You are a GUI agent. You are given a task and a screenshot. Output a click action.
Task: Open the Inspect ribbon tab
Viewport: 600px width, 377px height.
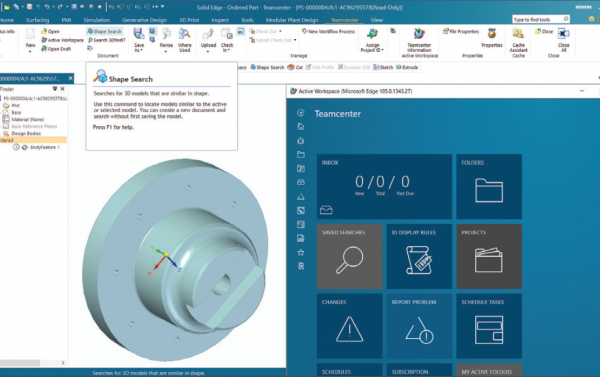220,20
